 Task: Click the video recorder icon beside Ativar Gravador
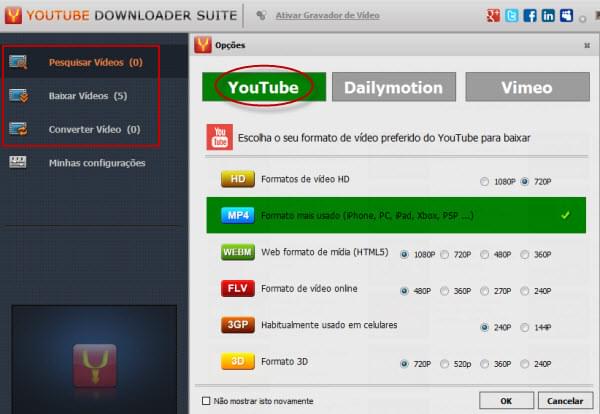(261, 15)
